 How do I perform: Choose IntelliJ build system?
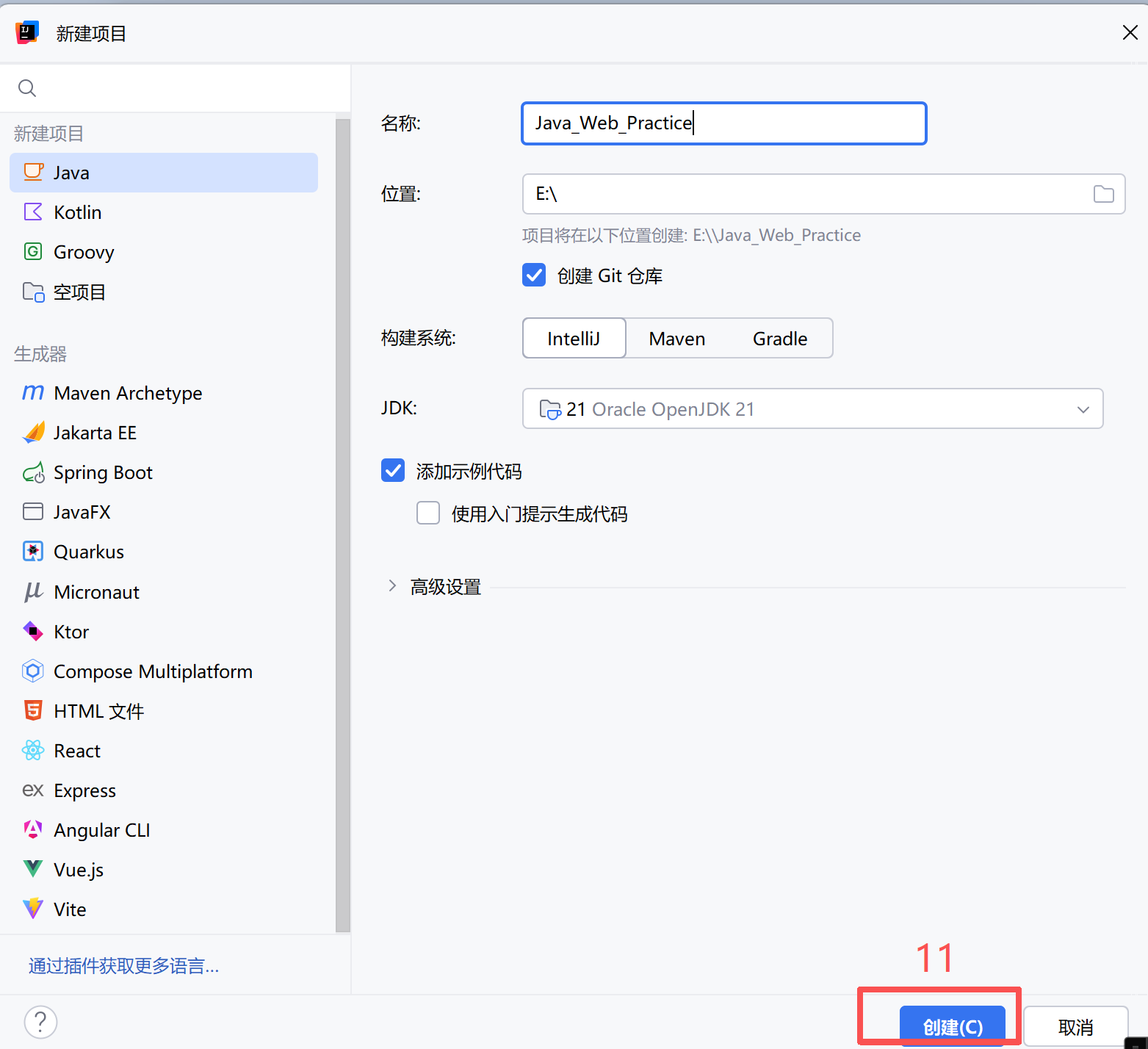pos(574,338)
